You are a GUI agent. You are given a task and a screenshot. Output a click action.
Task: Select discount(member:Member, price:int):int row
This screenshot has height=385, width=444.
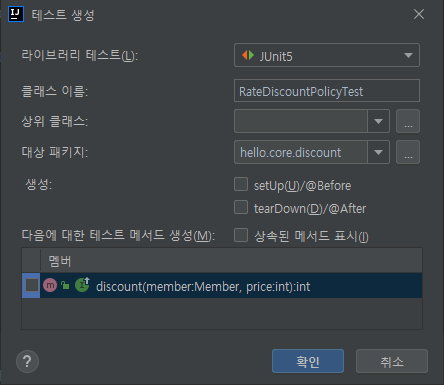222,285
